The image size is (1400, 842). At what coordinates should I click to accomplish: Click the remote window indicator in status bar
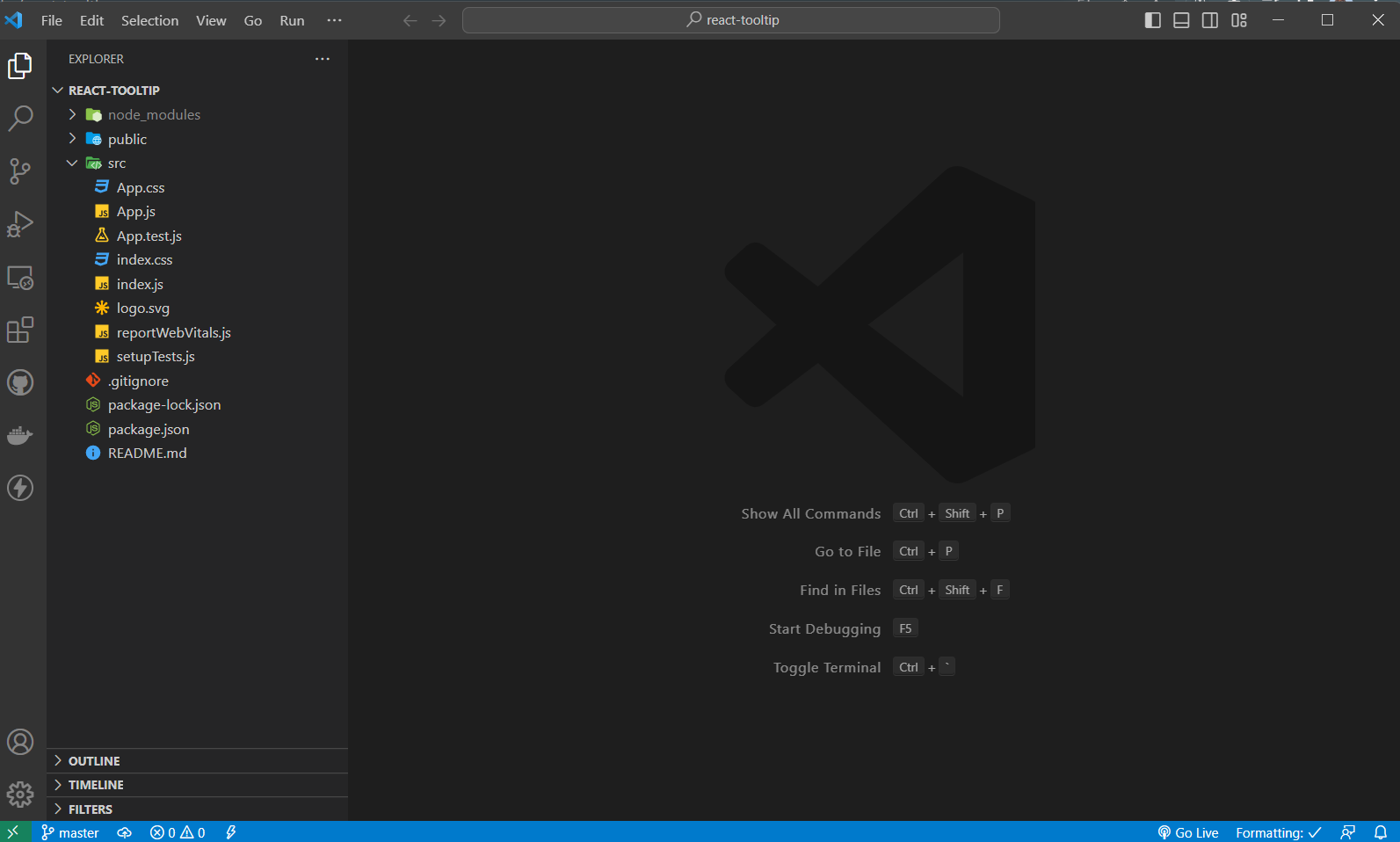coord(13,832)
